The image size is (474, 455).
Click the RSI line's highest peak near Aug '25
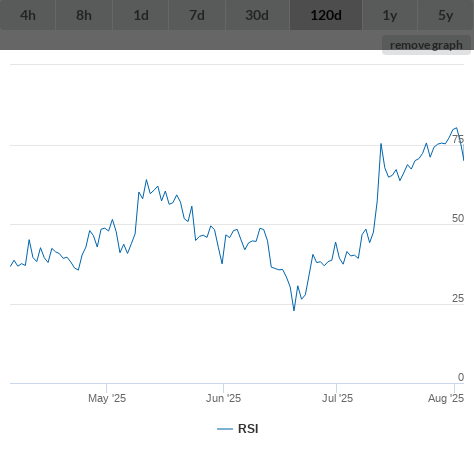456,128
